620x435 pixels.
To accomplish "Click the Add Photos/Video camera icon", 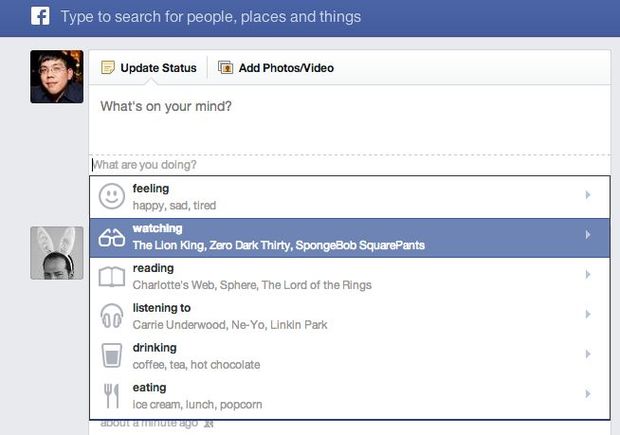I will (225, 68).
